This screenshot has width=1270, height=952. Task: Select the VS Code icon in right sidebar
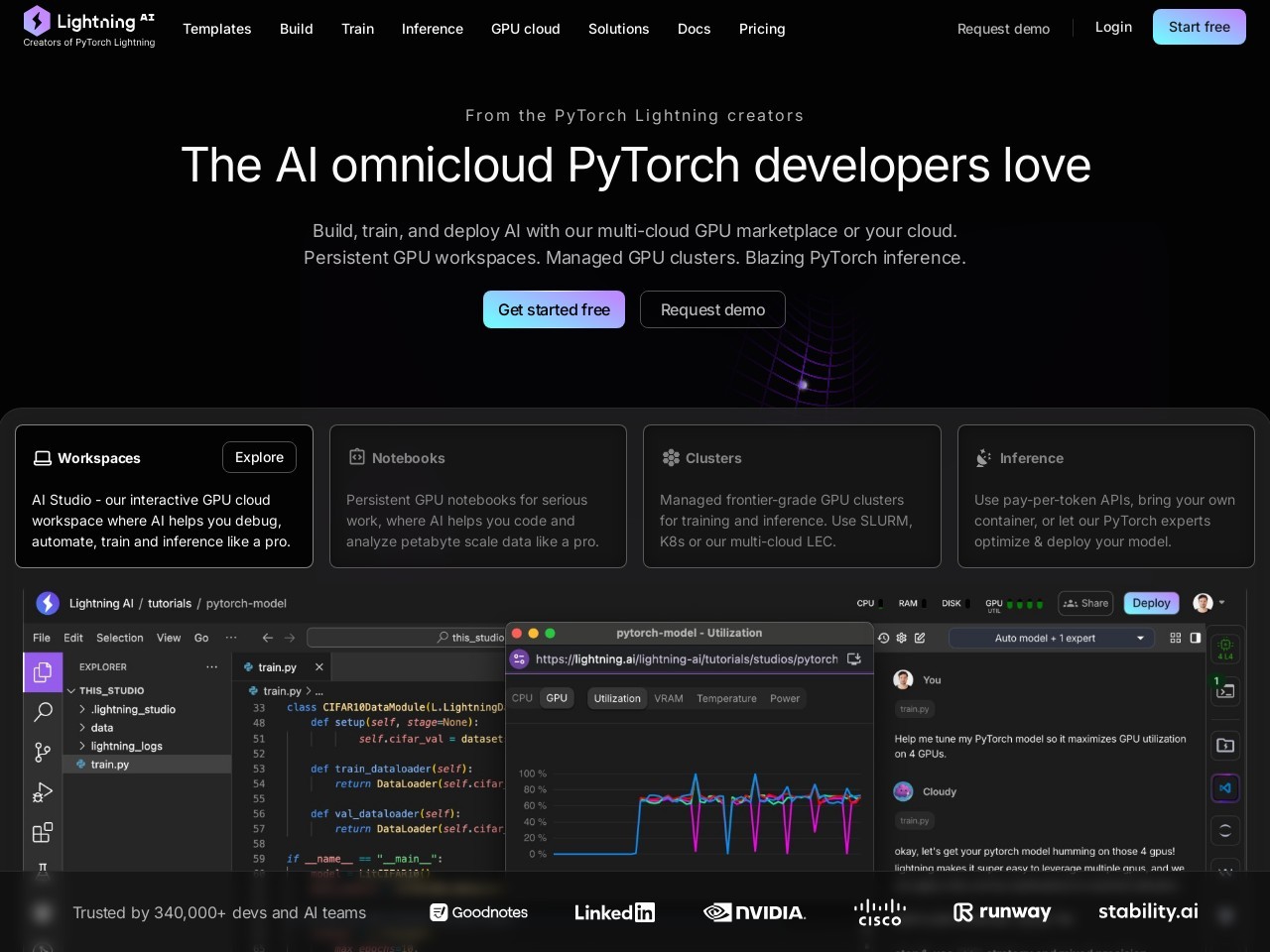tap(1225, 788)
